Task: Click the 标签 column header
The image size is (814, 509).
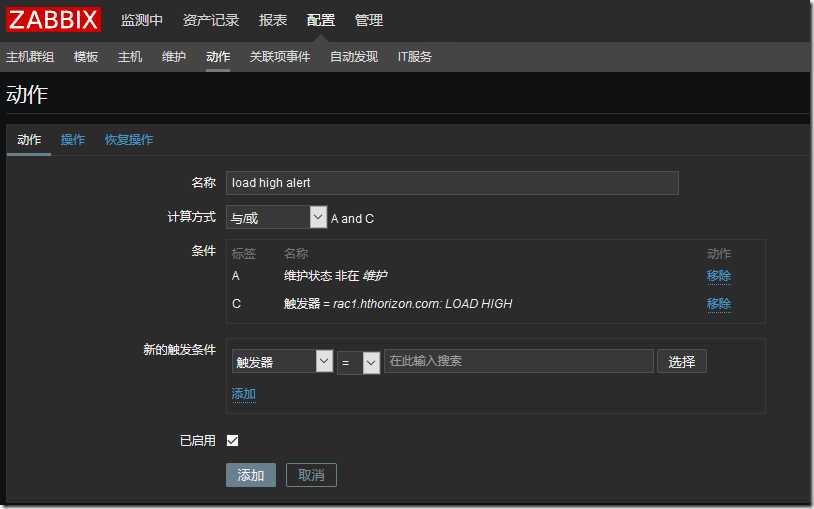Action: click(244, 254)
